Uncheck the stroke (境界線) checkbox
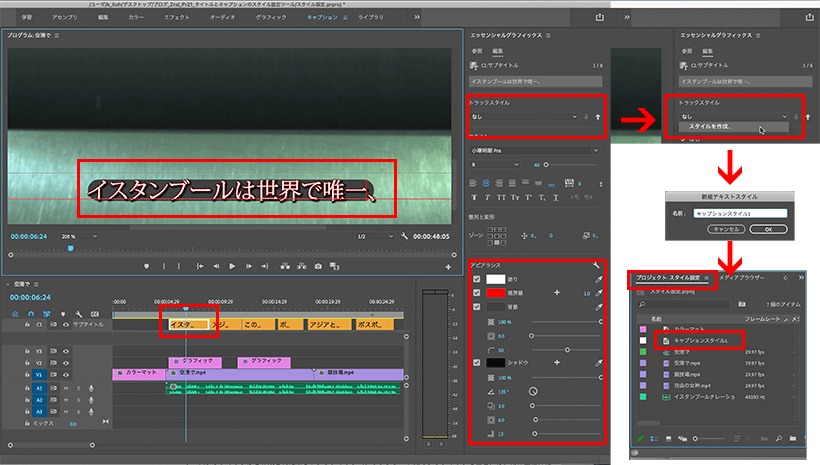 pos(476,293)
